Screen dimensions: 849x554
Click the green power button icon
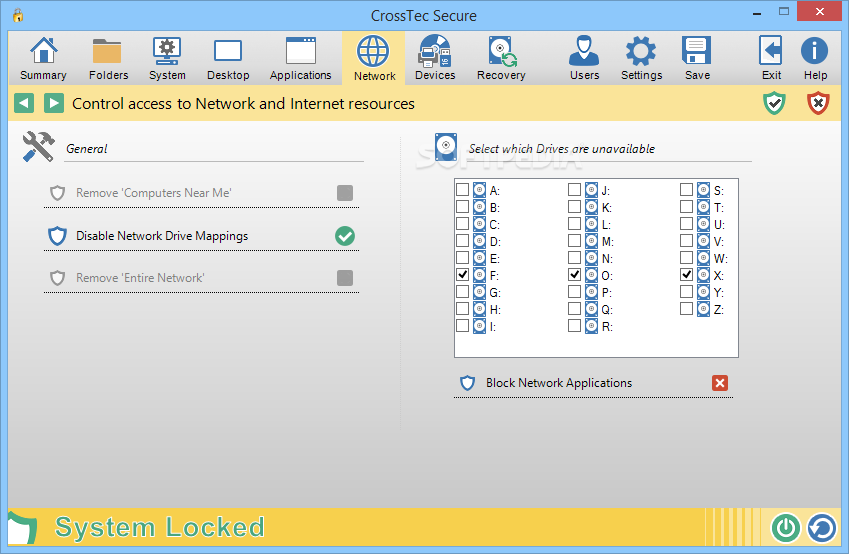(x=786, y=527)
